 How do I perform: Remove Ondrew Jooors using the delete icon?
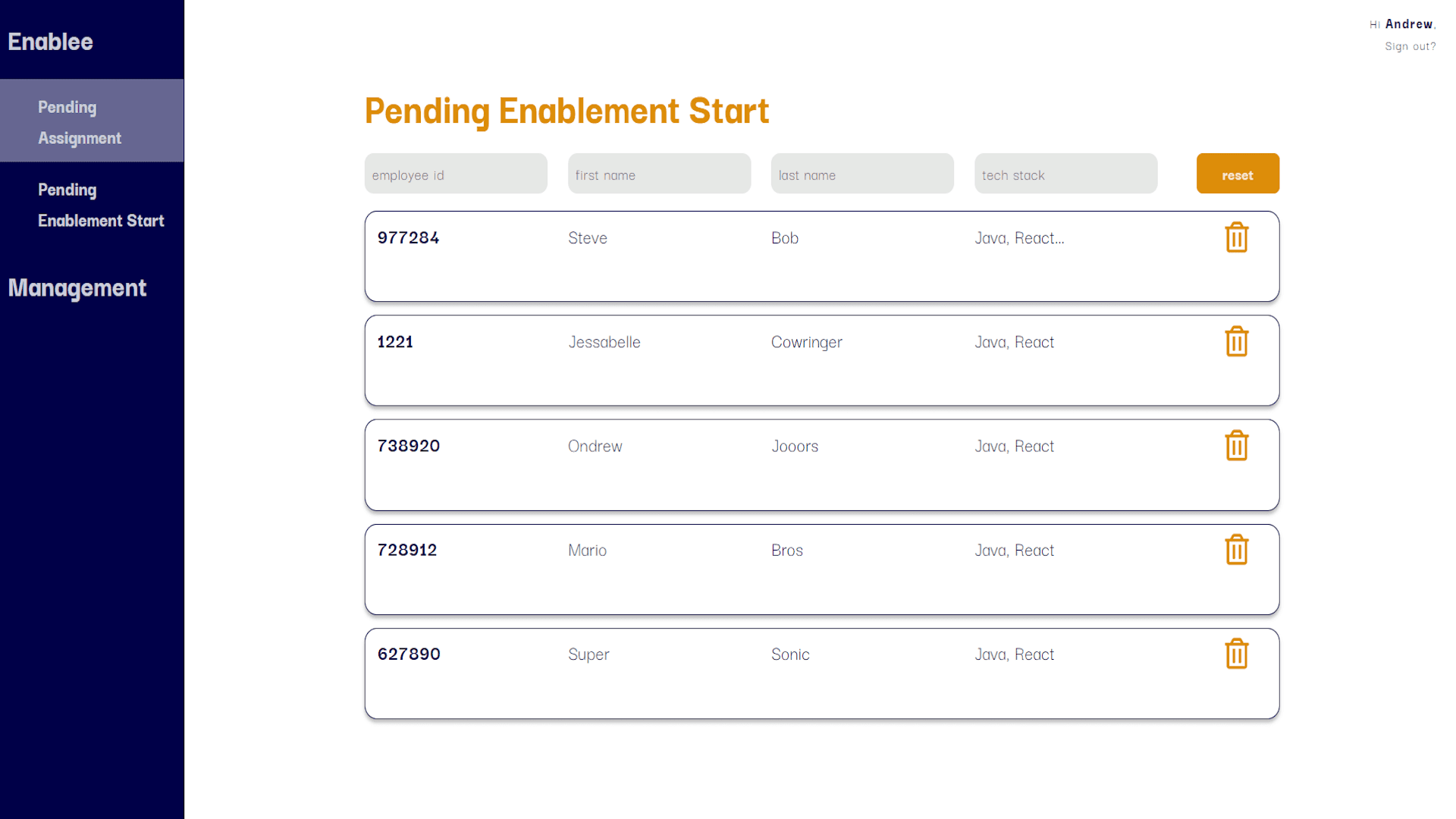click(1237, 446)
